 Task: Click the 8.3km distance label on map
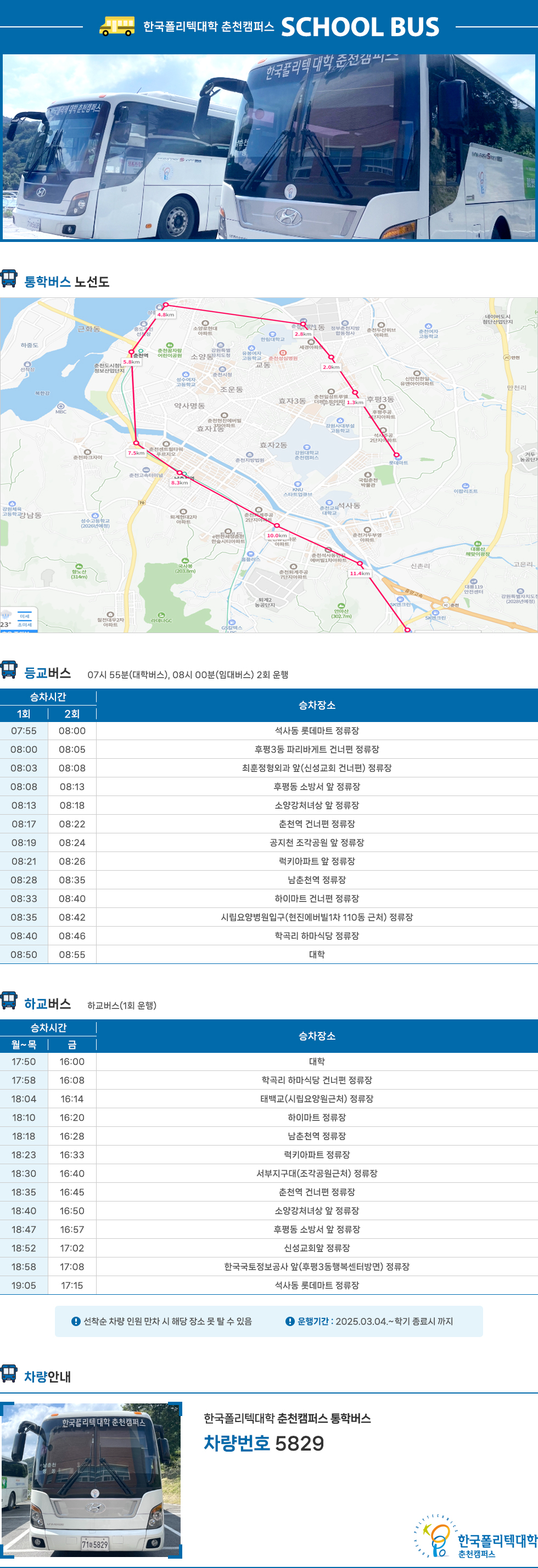tap(180, 482)
